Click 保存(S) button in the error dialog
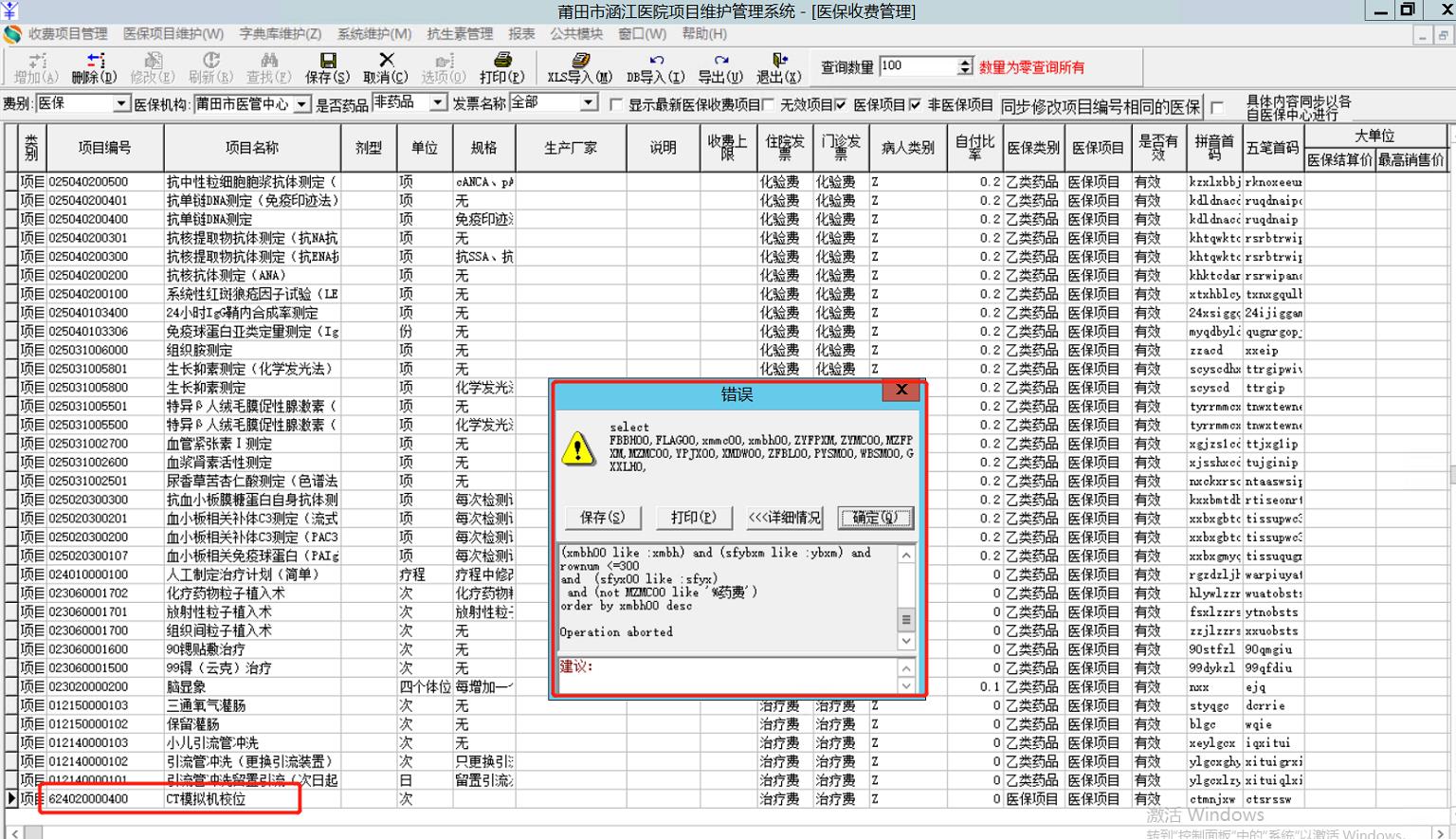1456x839 pixels. (x=603, y=518)
